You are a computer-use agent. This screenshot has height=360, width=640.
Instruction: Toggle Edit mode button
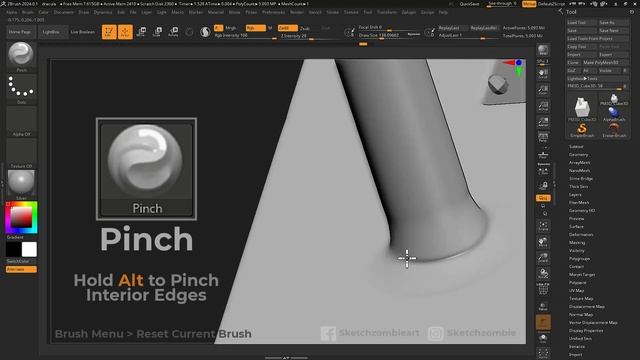pos(109,32)
